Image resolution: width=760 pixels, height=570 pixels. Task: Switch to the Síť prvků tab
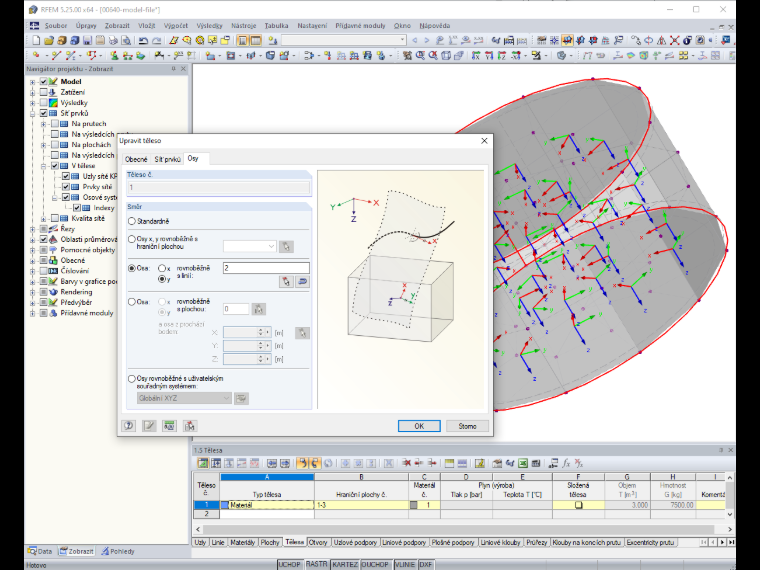[167, 159]
